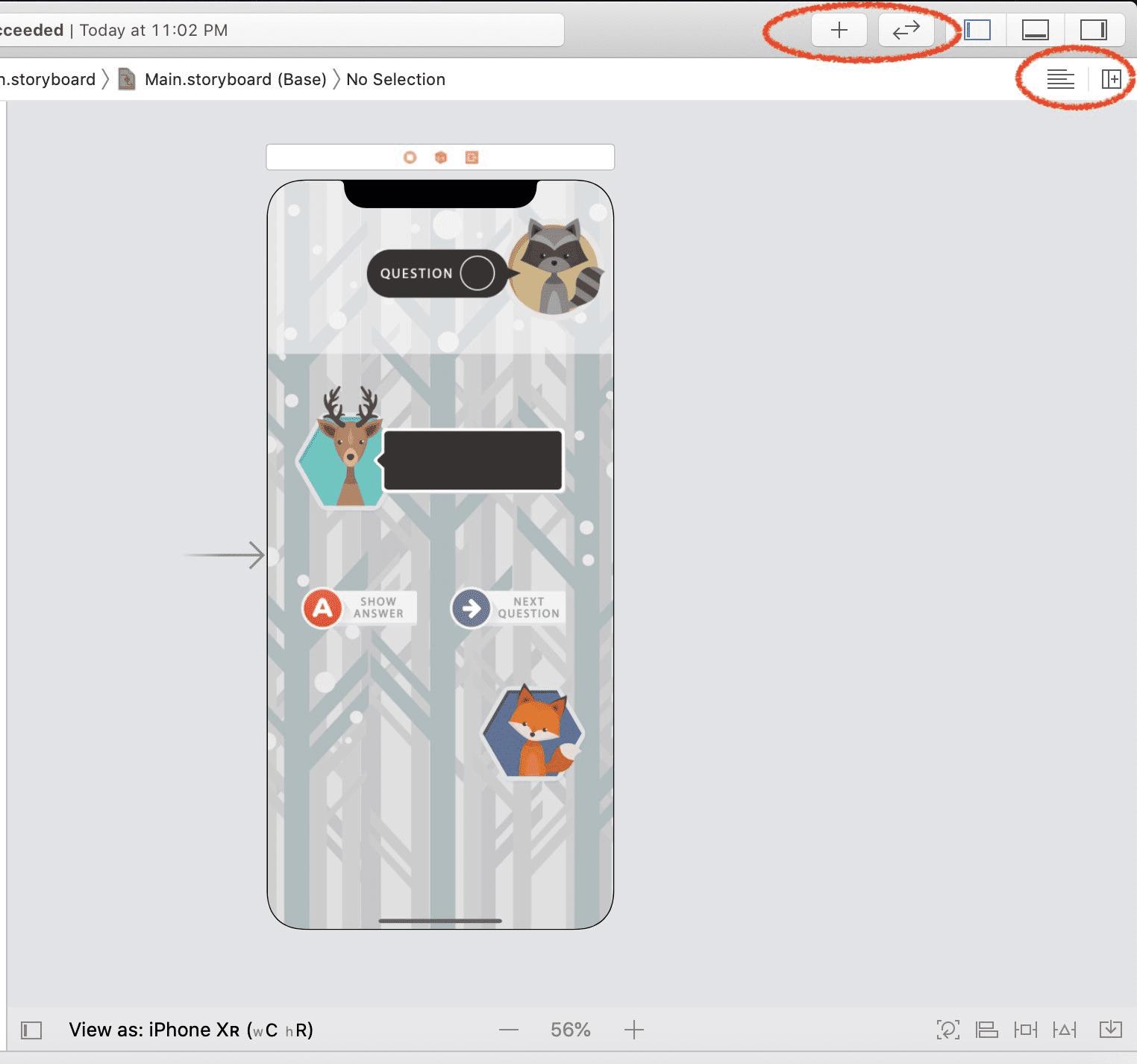Image resolution: width=1137 pixels, height=1064 pixels.
Task: Click the build status activity field
Action: pyautogui.click(x=282, y=31)
